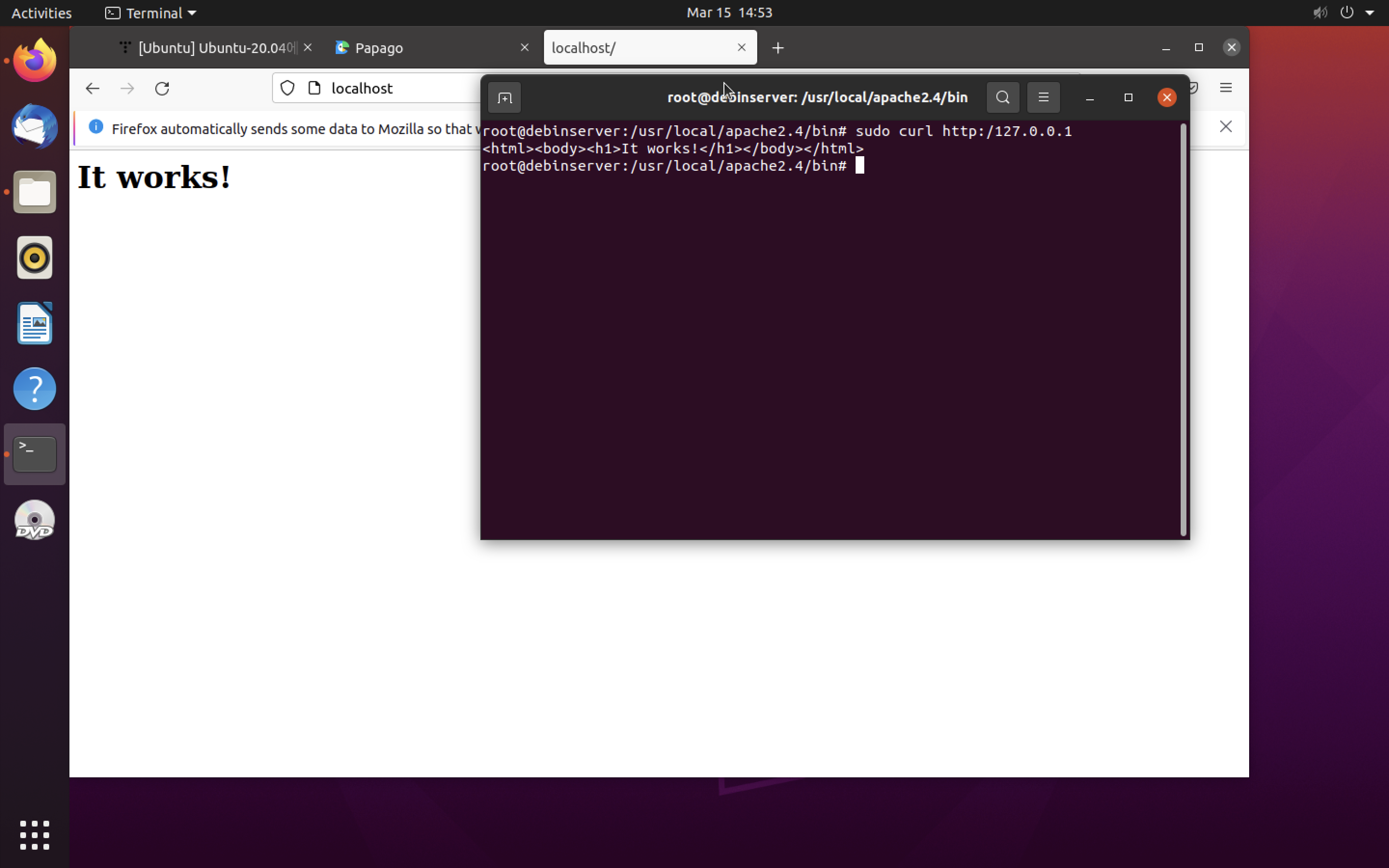1389x868 pixels.
Task: Click the tracking protection shield icon
Action: (x=287, y=88)
